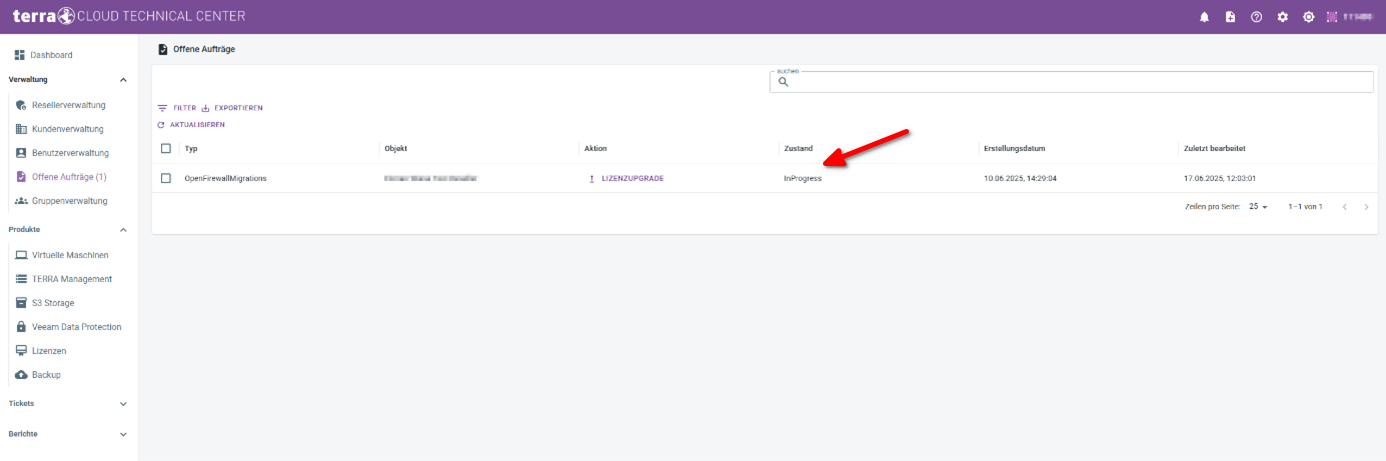Expand the Berichte section
The width and height of the screenshot is (1386, 461).
pyautogui.click(x=123, y=435)
